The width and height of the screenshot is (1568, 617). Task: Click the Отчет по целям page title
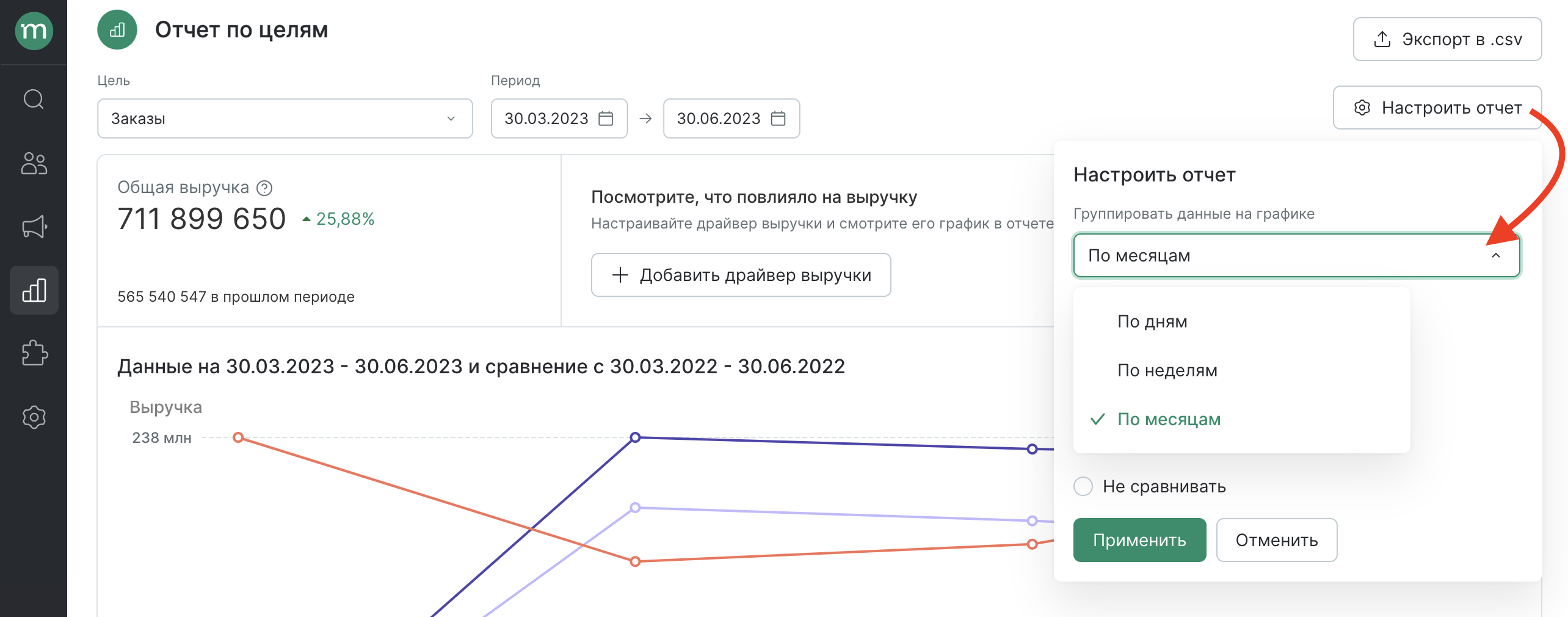(x=241, y=30)
